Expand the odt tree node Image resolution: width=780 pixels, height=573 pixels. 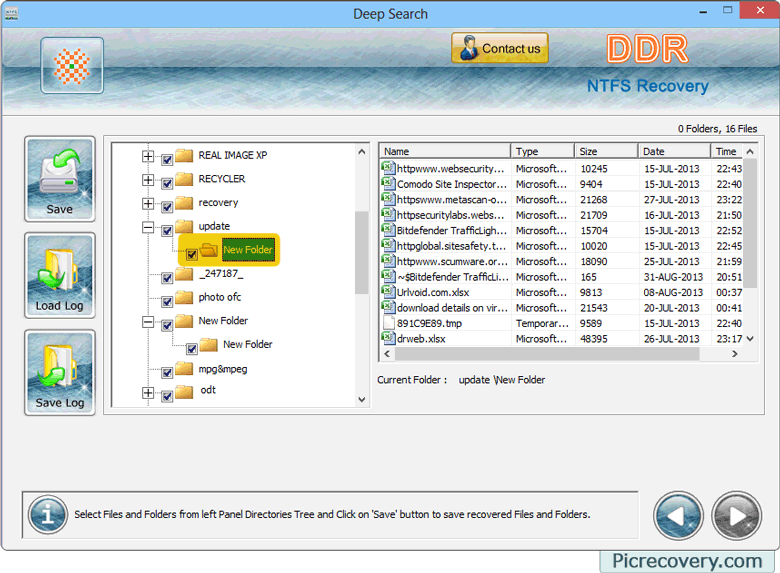coord(148,393)
